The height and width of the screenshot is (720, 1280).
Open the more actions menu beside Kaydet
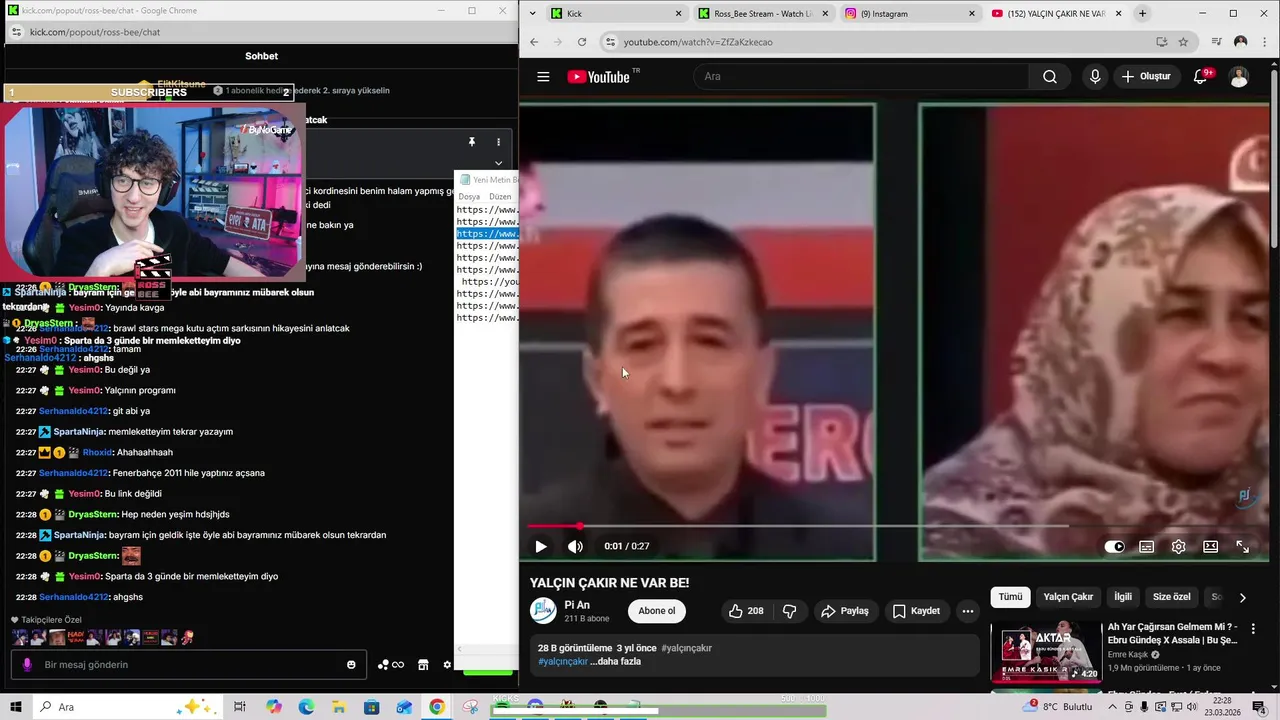point(967,611)
